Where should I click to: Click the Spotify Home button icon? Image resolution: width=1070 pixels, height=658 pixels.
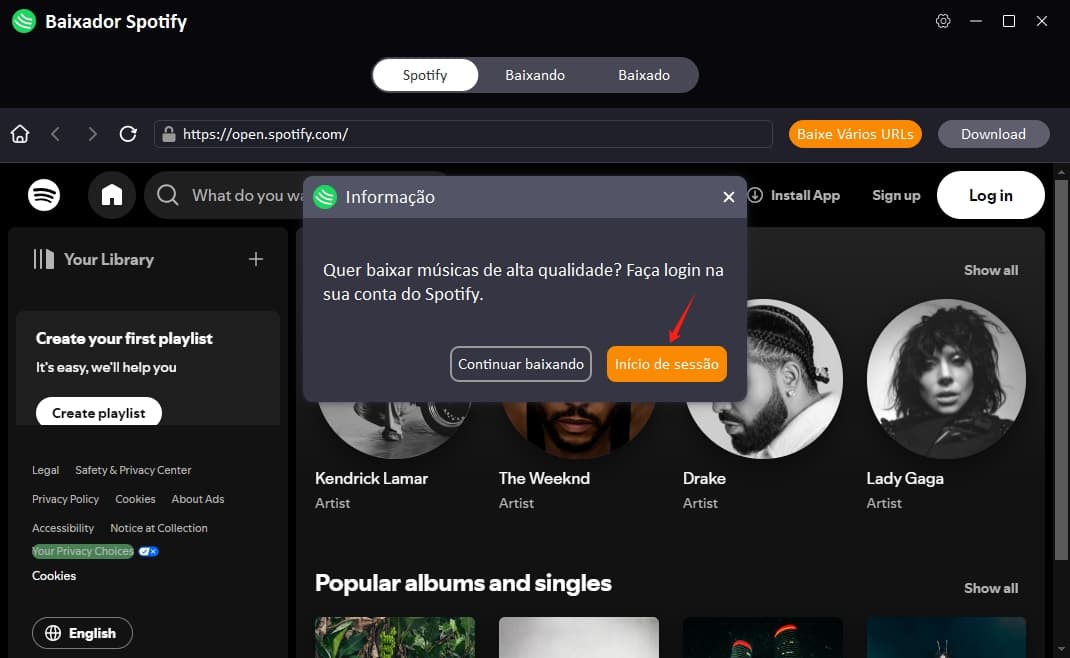(112, 195)
